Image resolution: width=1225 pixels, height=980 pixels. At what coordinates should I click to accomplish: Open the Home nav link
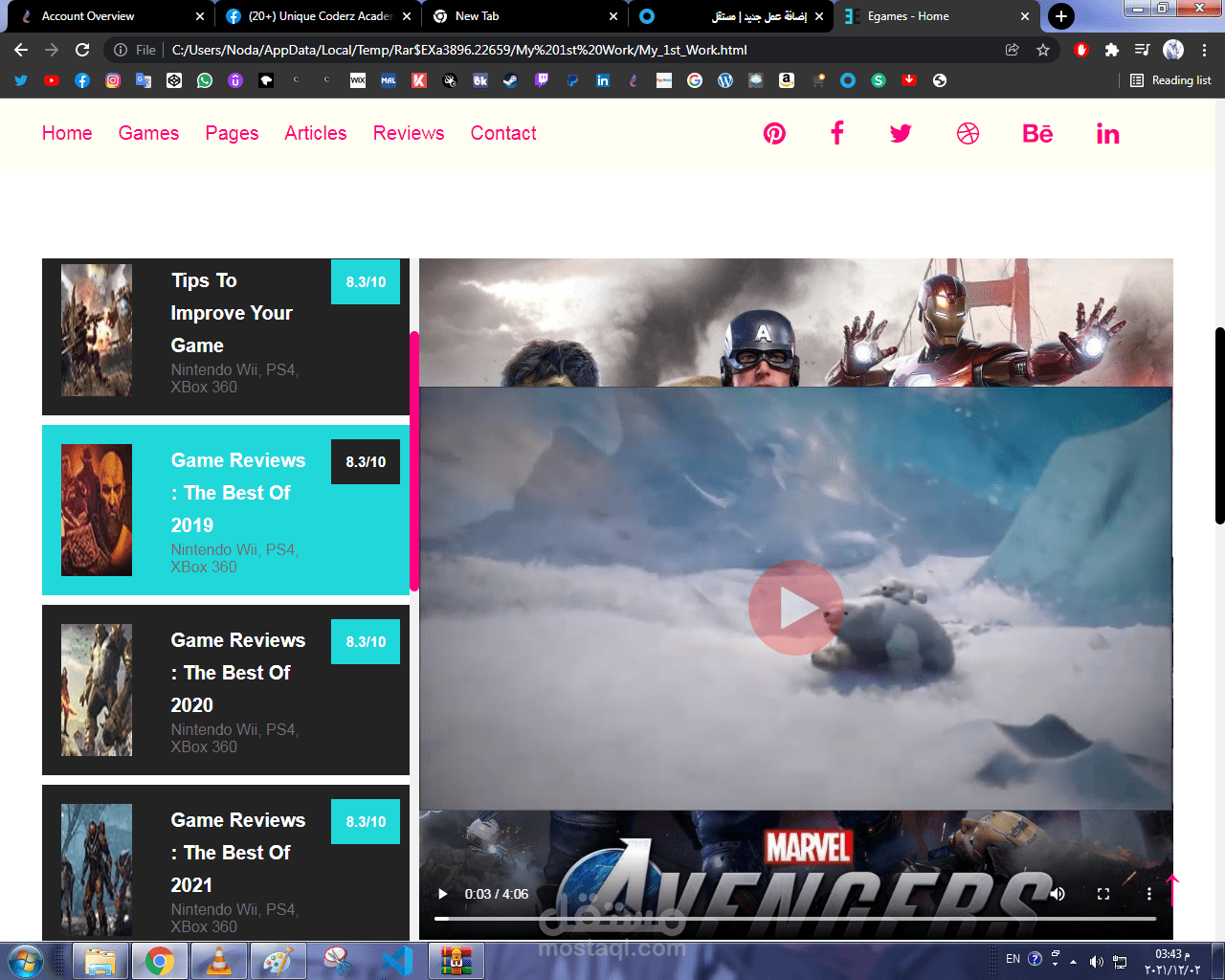click(x=67, y=133)
